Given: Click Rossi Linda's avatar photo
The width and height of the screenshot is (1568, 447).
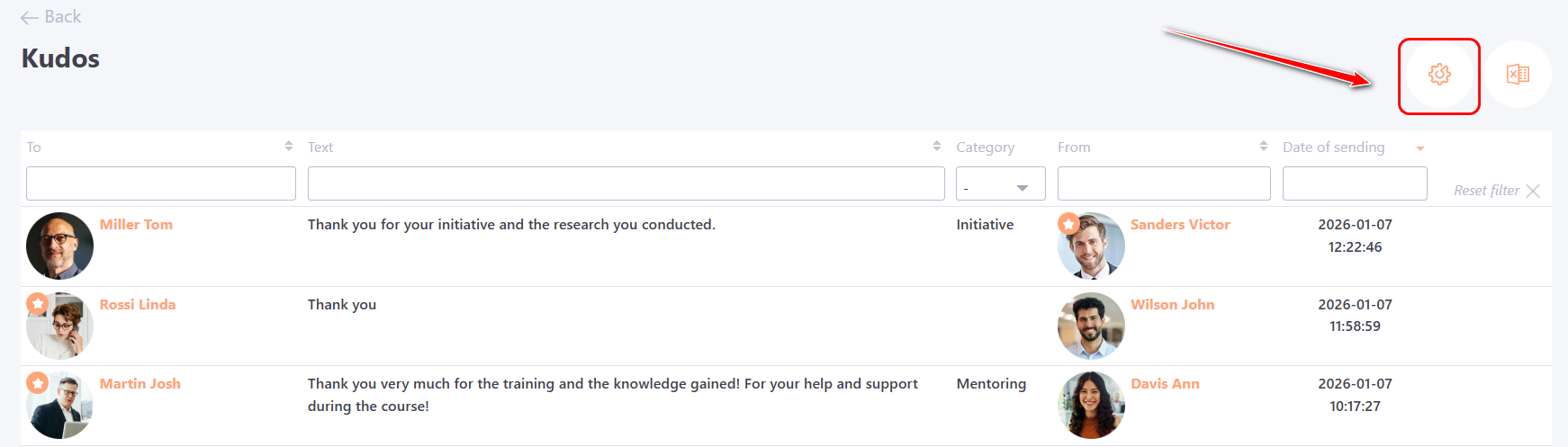Looking at the screenshot, I should tap(60, 326).
